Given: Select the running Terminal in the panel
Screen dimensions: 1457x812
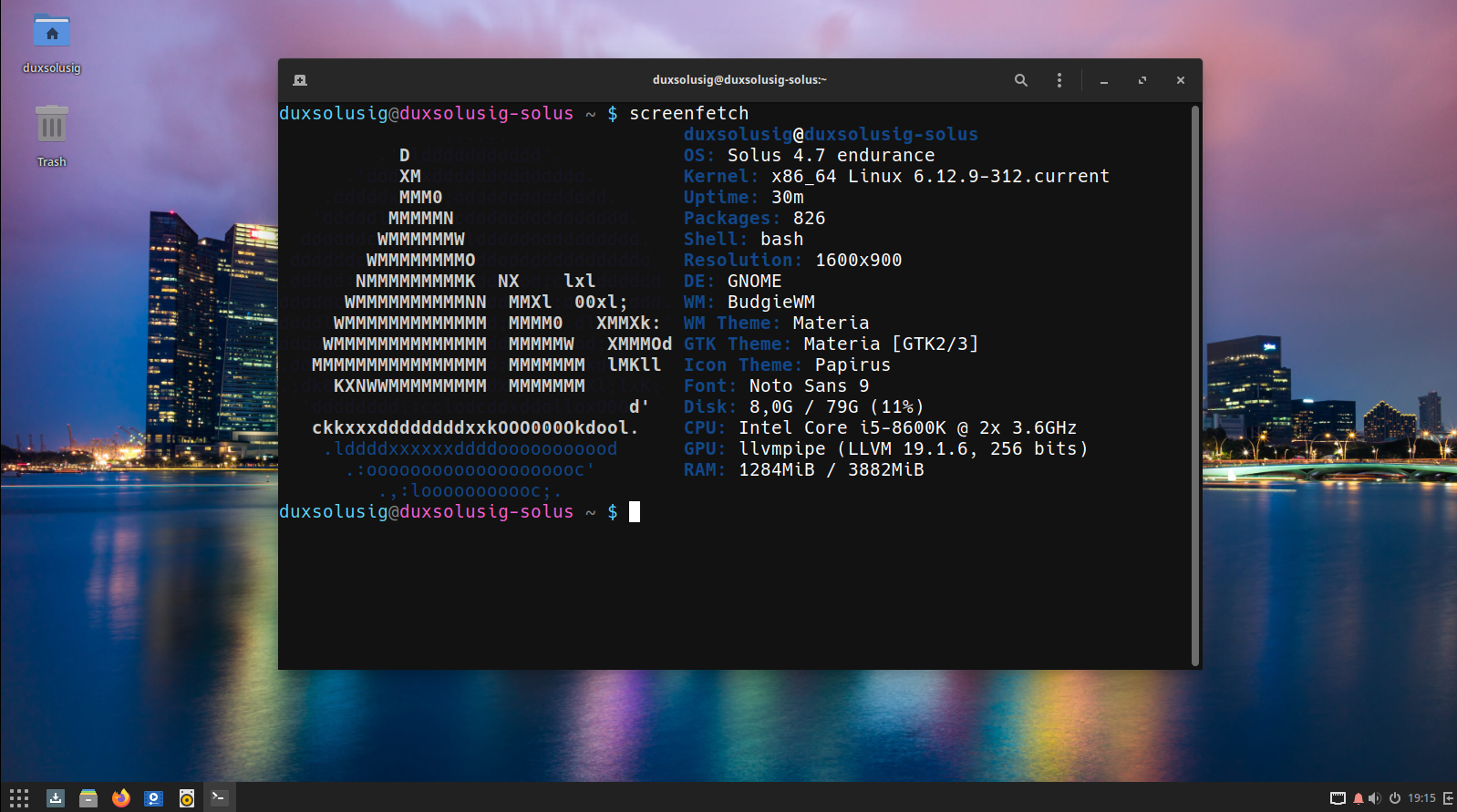Looking at the screenshot, I should click(219, 797).
